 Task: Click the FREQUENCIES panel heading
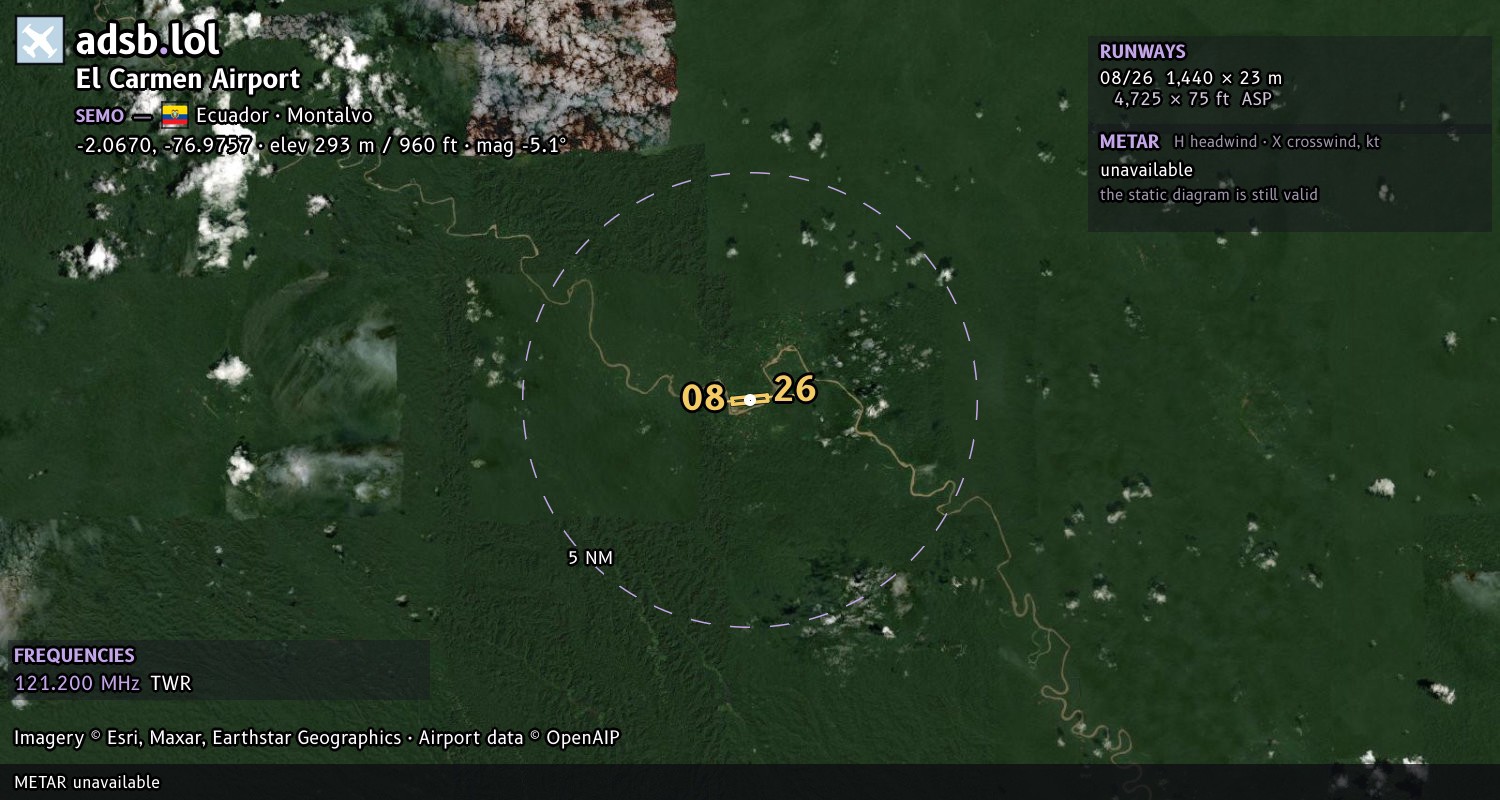pyautogui.click(x=74, y=656)
